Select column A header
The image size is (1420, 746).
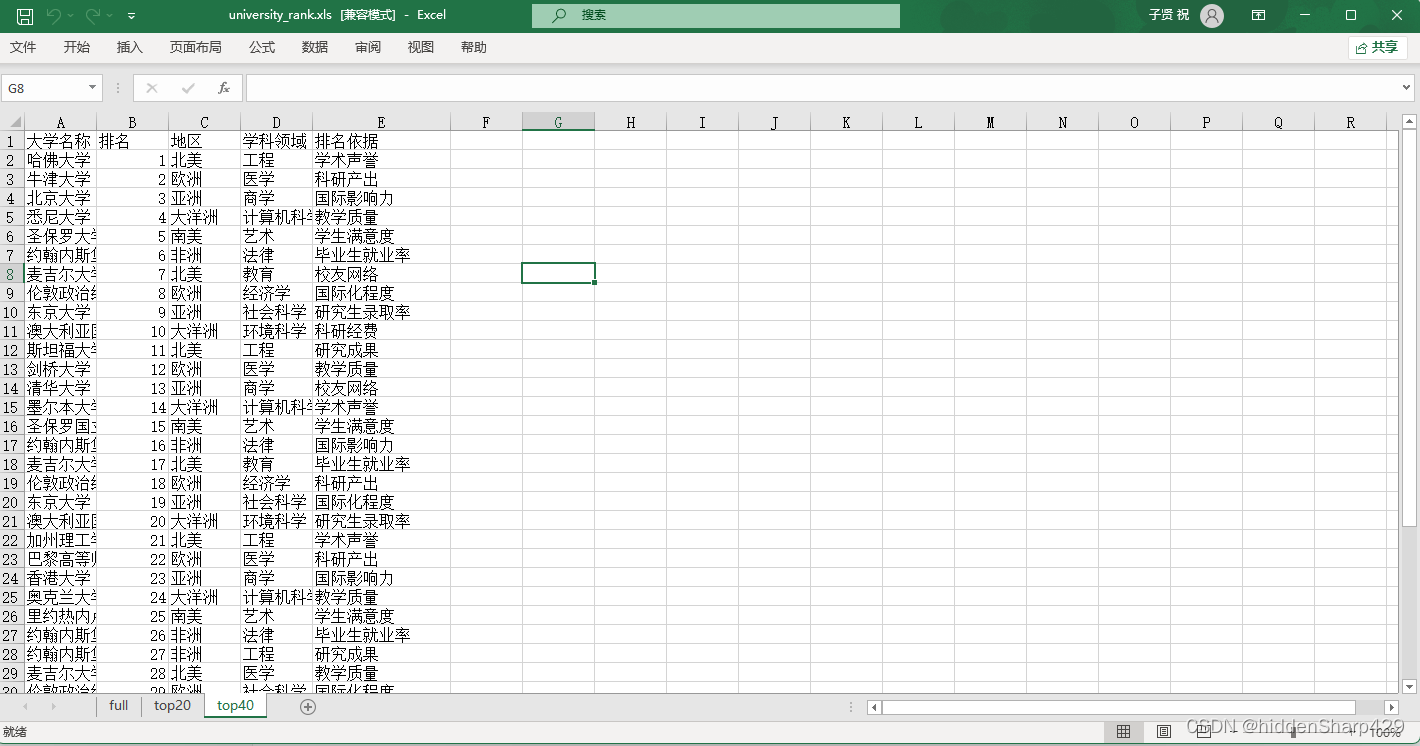coord(61,122)
